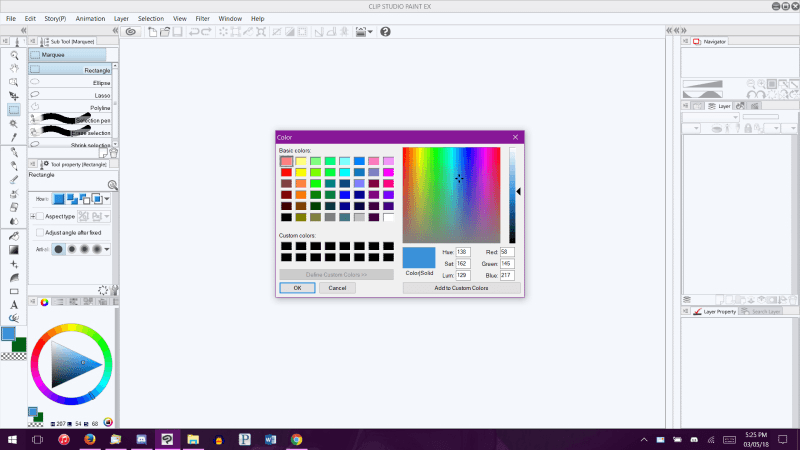Screen dimensions: 800x450
Task: Check Adjust angle after fixed
Action: [40, 232]
